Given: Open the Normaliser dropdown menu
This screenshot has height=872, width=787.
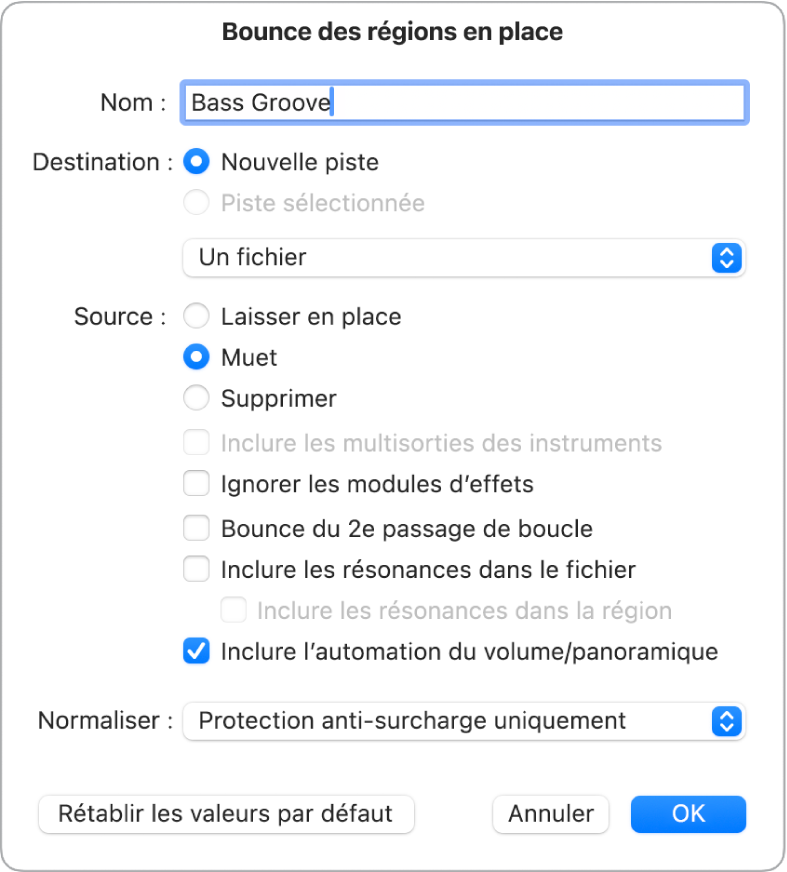Looking at the screenshot, I should (x=462, y=720).
